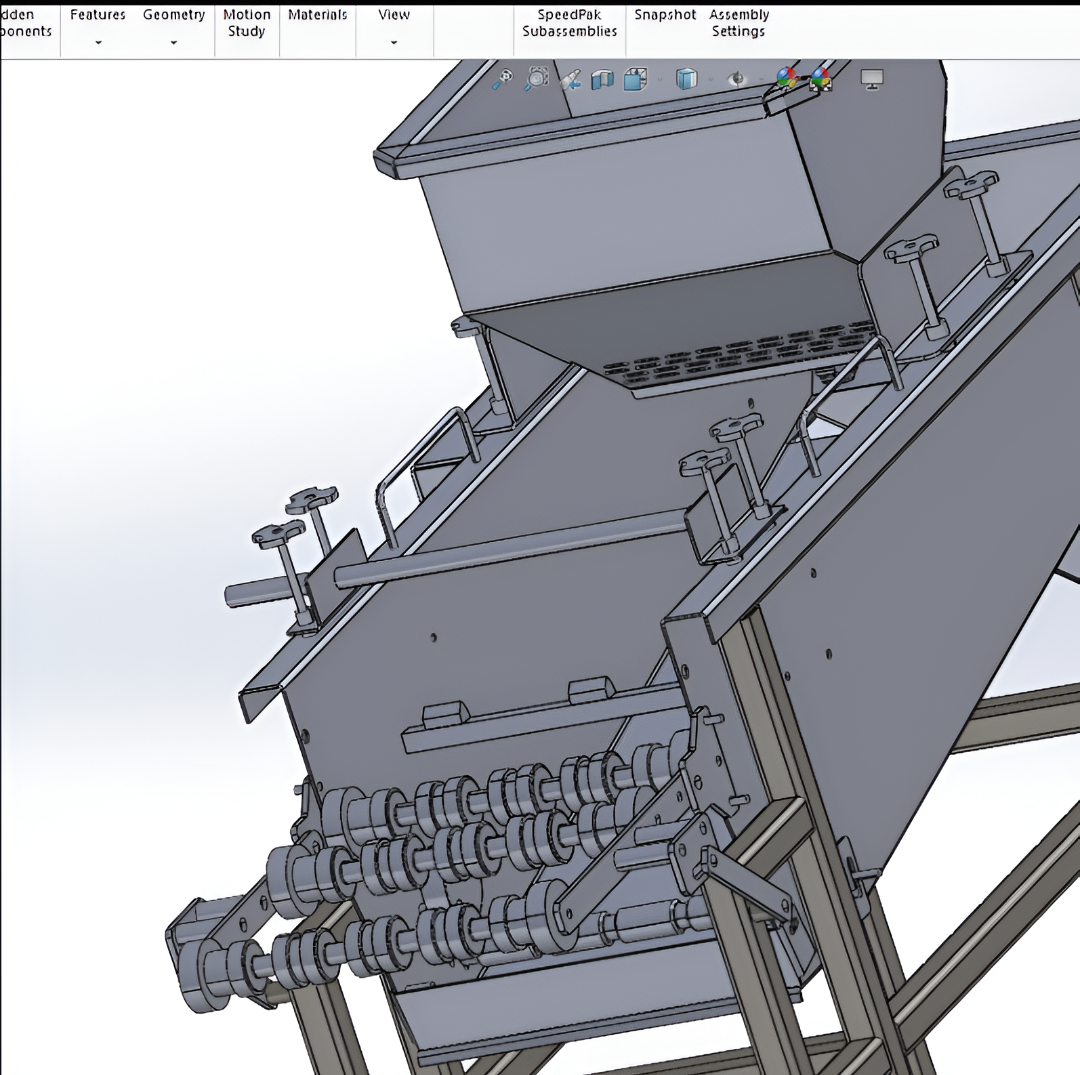
Task: Open Assembly Settings
Action: click(739, 23)
